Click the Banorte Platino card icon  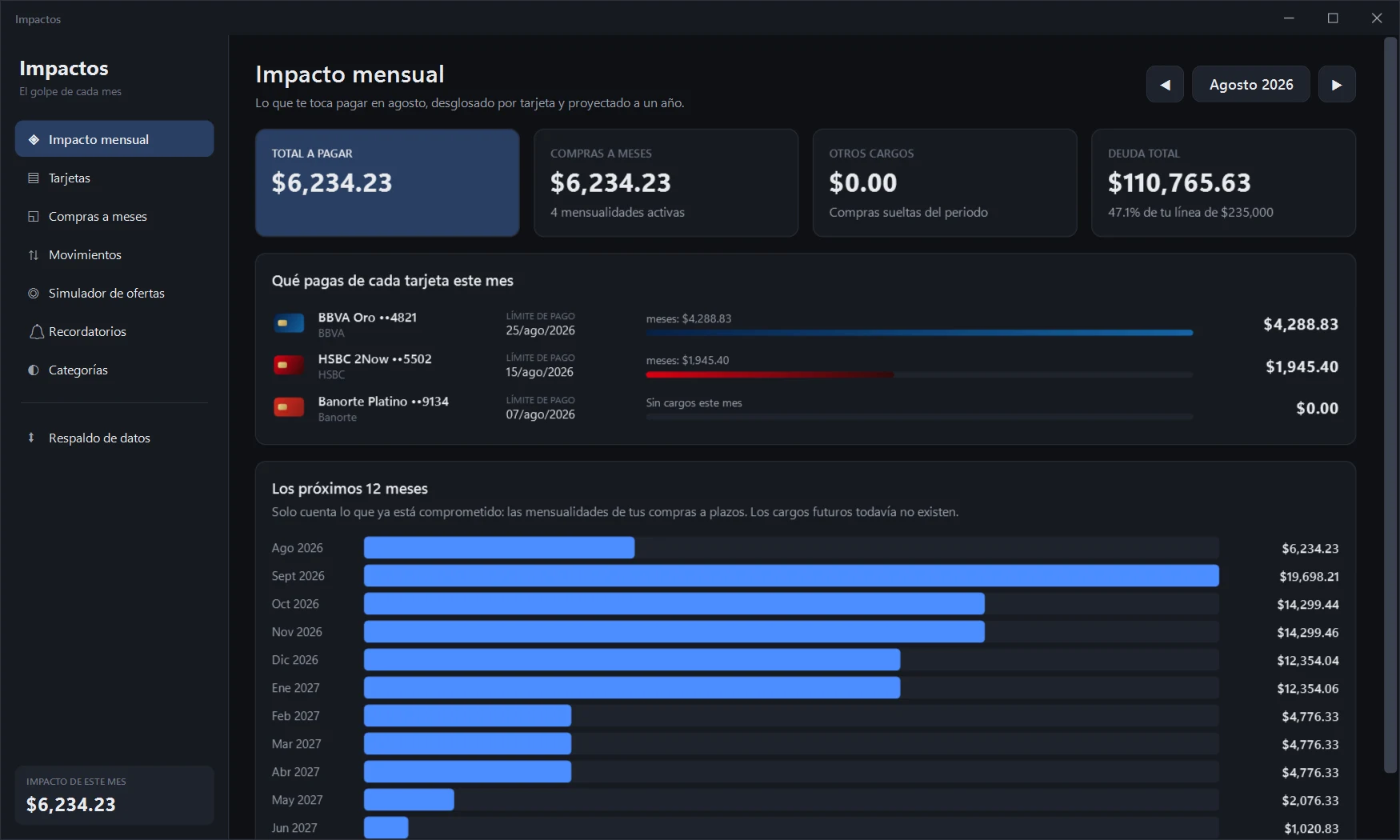(x=289, y=407)
